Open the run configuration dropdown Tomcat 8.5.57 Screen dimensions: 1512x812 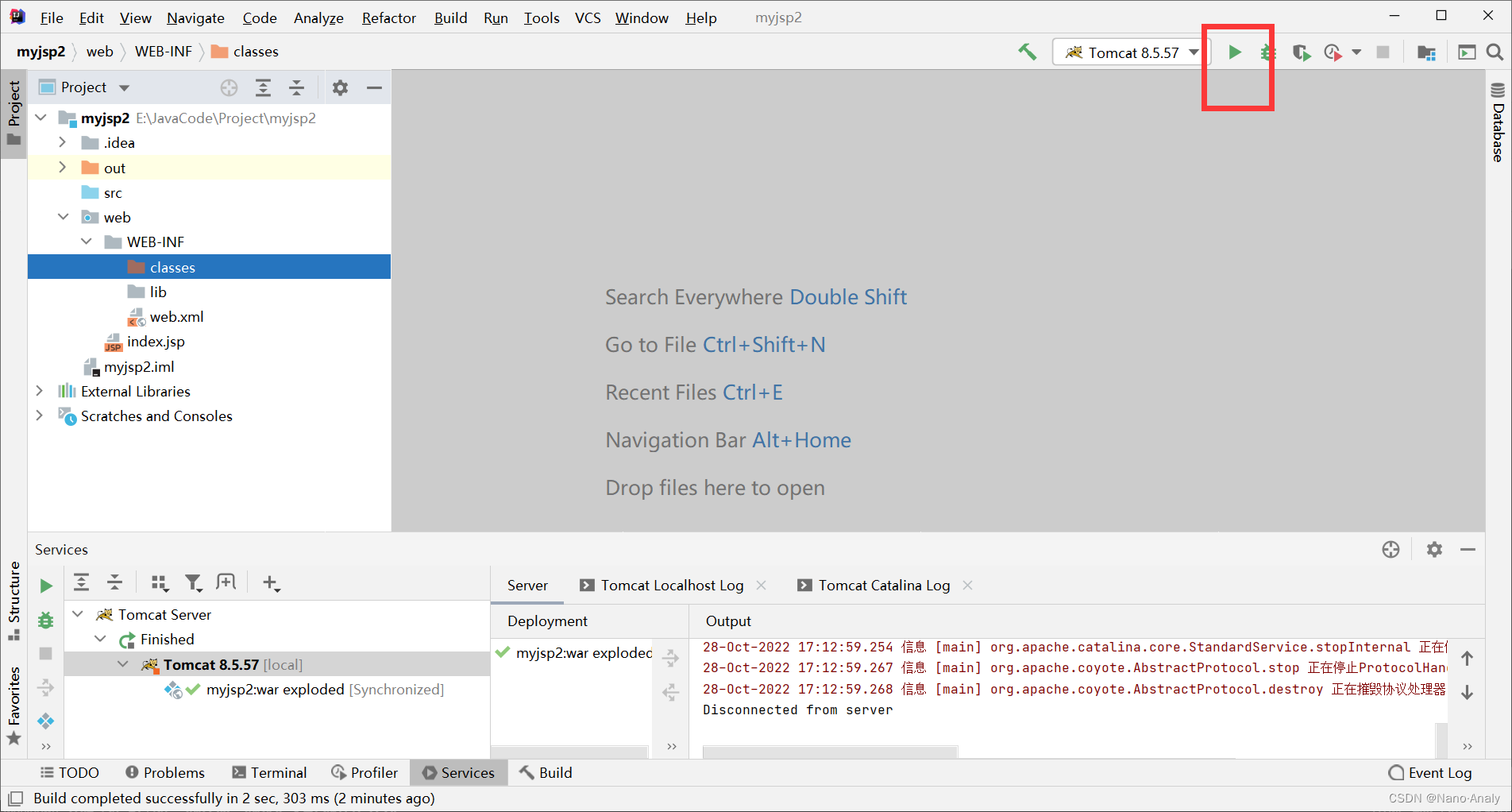click(1132, 52)
